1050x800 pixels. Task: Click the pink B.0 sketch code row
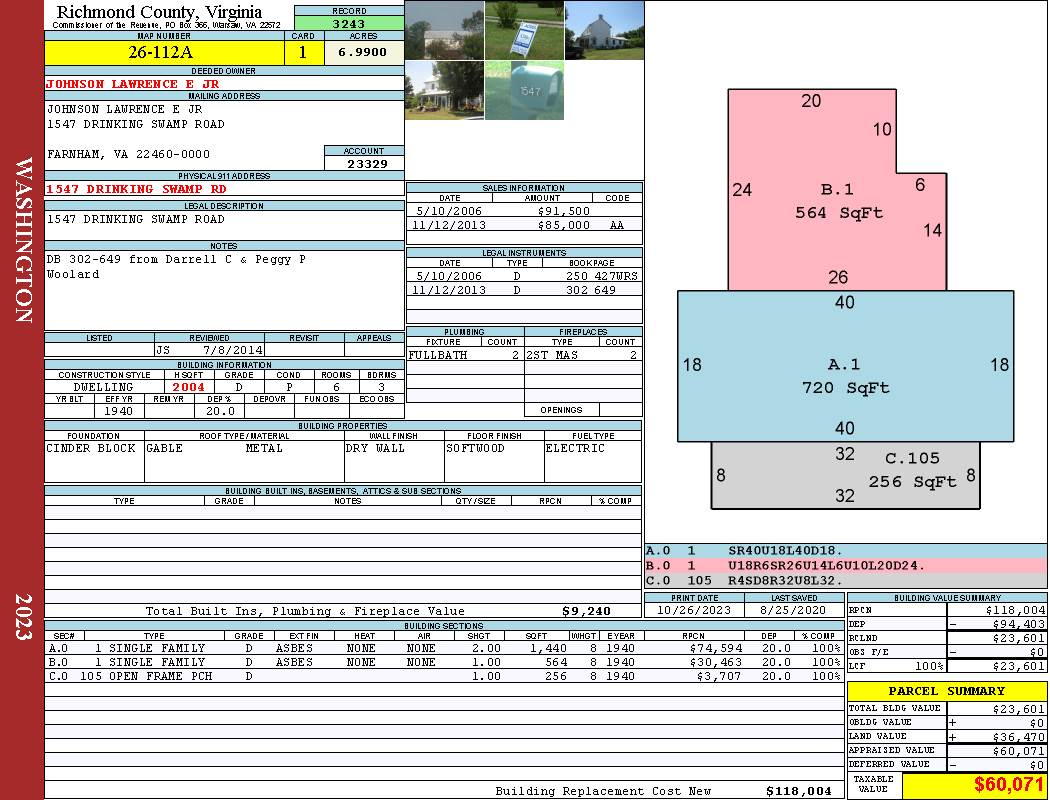point(845,566)
